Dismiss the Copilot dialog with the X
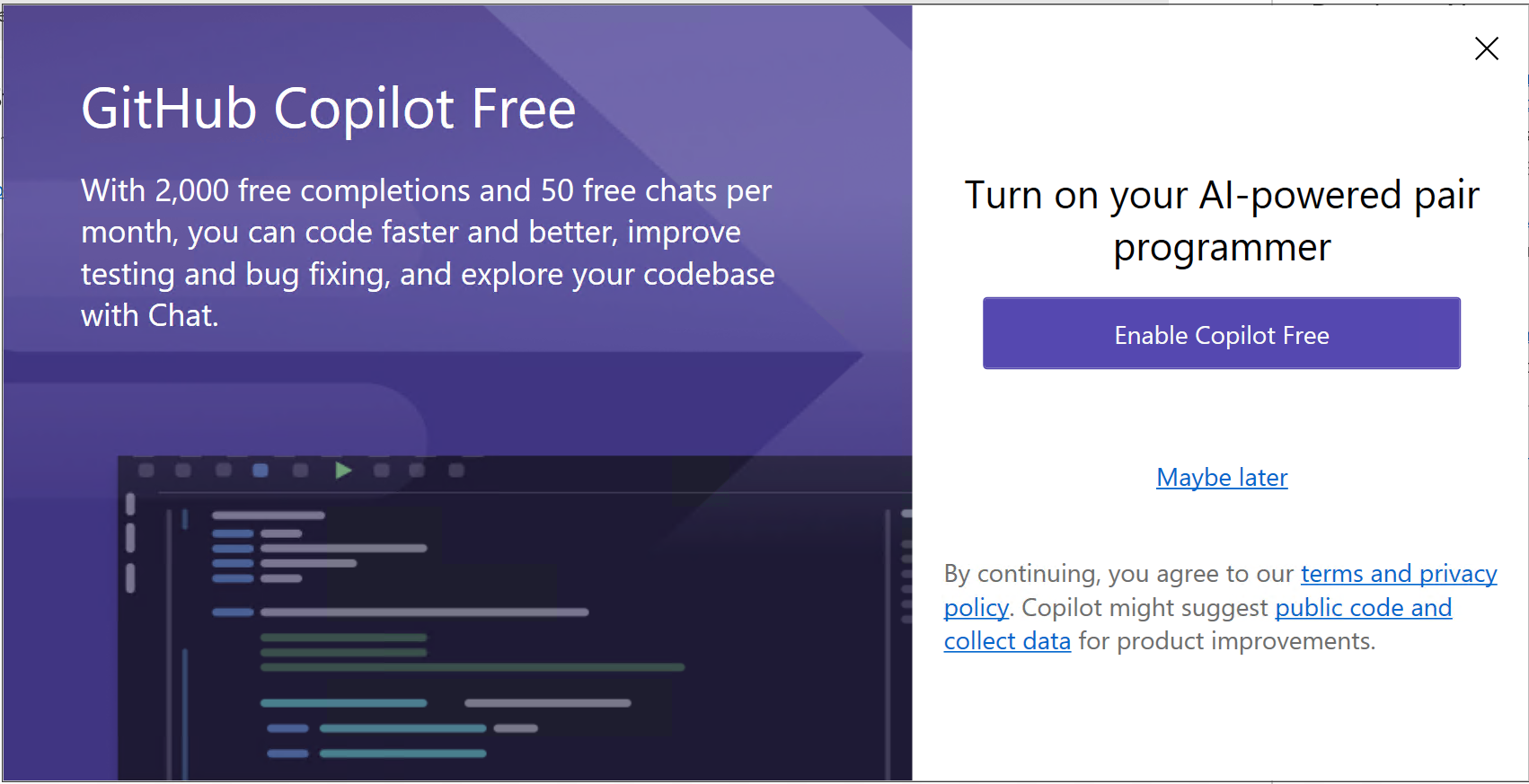The image size is (1529, 784). 1487,49
